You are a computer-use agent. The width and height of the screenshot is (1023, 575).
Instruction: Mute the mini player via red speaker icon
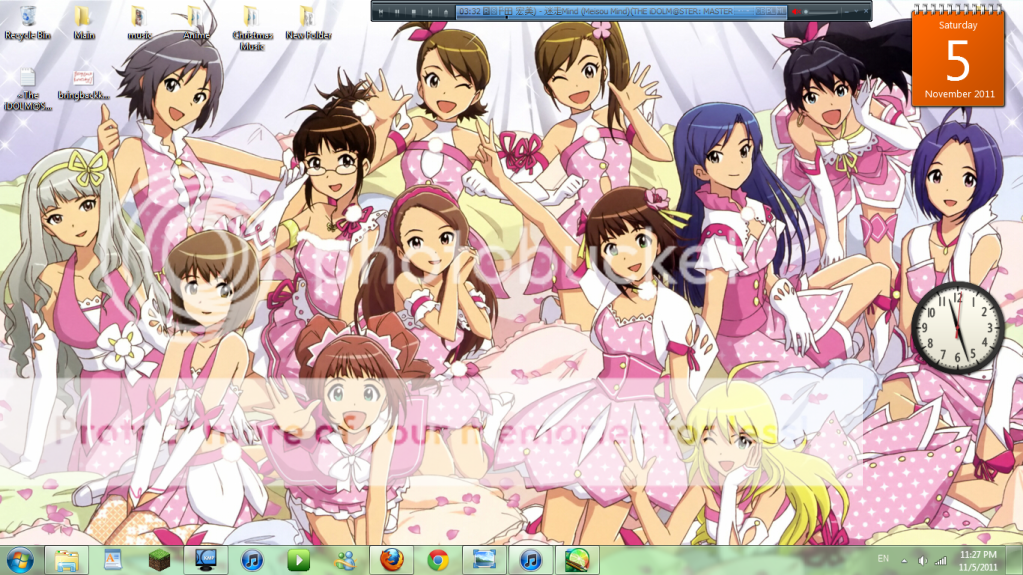pos(795,11)
